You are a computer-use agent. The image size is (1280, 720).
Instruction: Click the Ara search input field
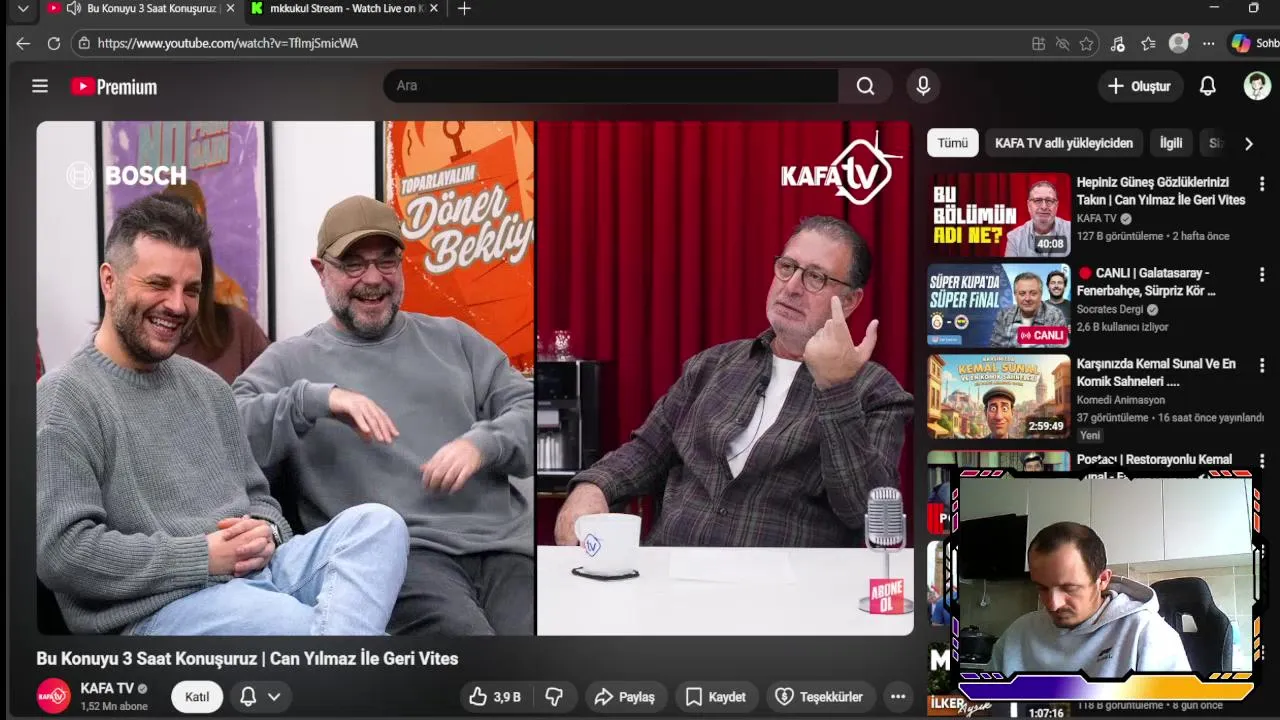pos(610,86)
